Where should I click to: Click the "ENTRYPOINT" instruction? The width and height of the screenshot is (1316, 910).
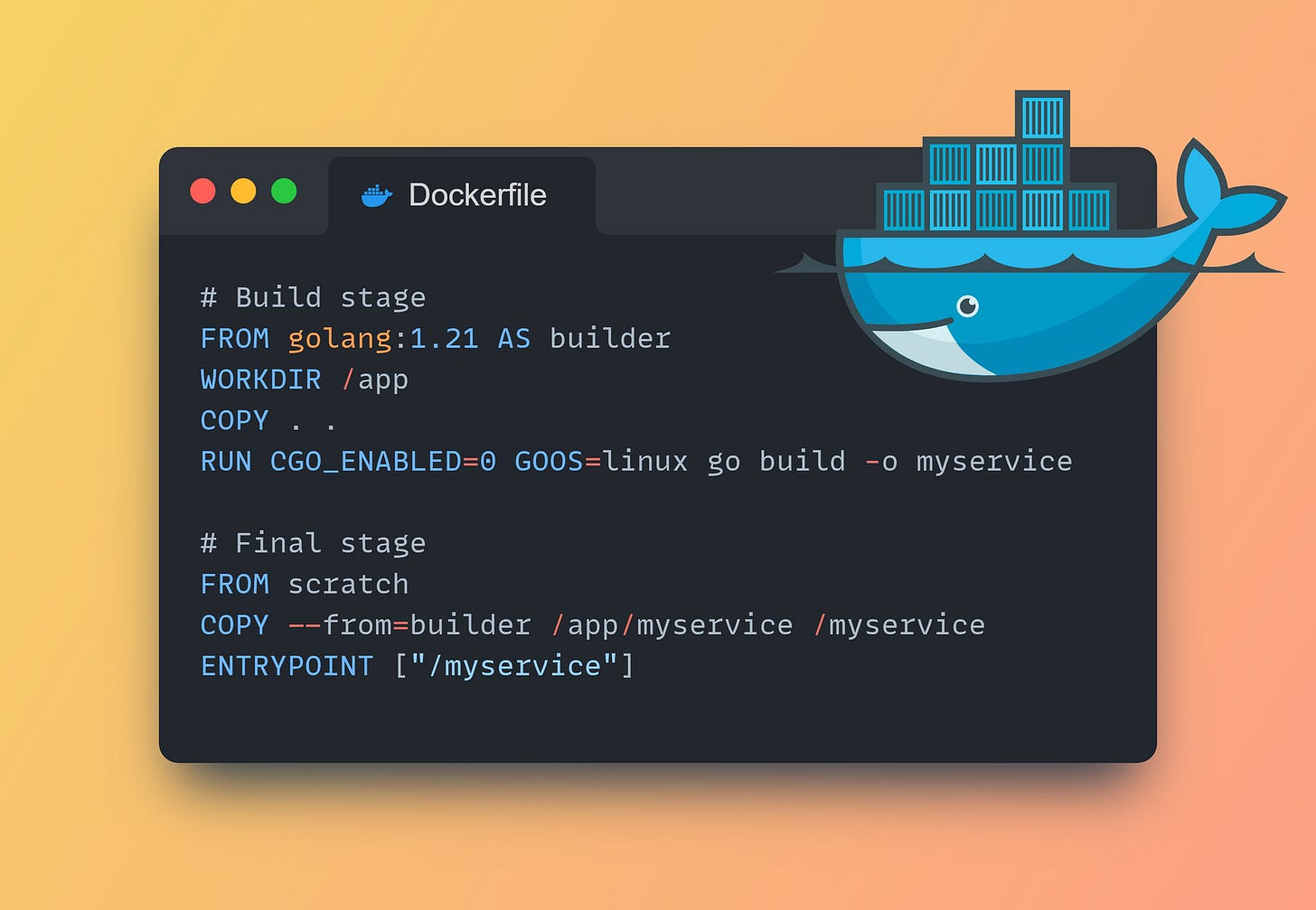(x=287, y=667)
